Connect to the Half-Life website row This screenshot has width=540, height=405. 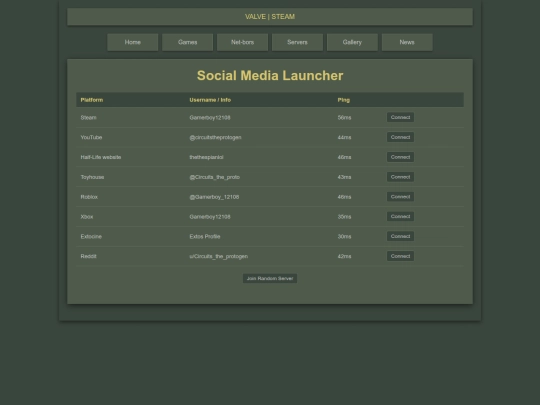pos(401,157)
